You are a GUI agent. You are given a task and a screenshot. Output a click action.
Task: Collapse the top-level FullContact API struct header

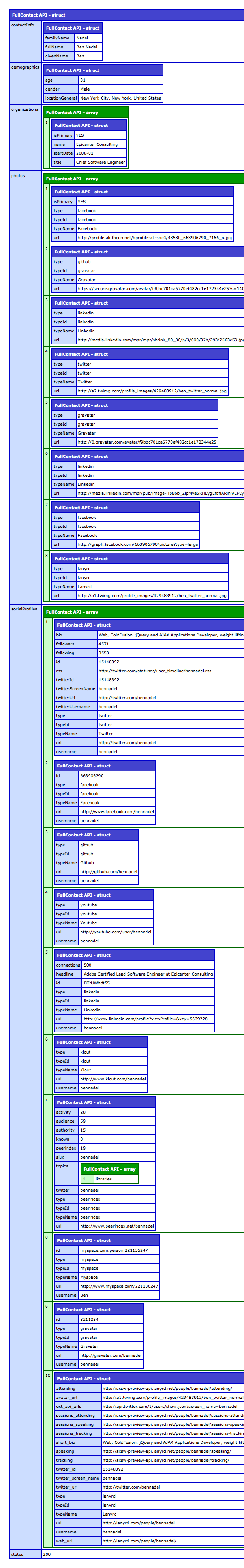tap(127, 15)
